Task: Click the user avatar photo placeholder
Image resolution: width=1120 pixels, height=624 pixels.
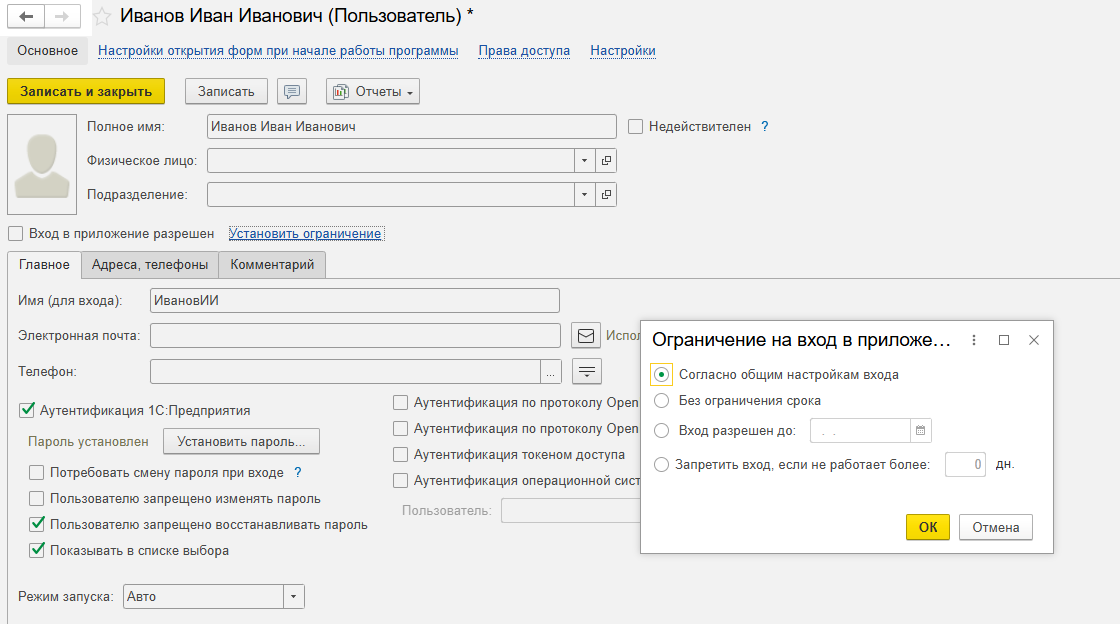Action: [42, 164]
